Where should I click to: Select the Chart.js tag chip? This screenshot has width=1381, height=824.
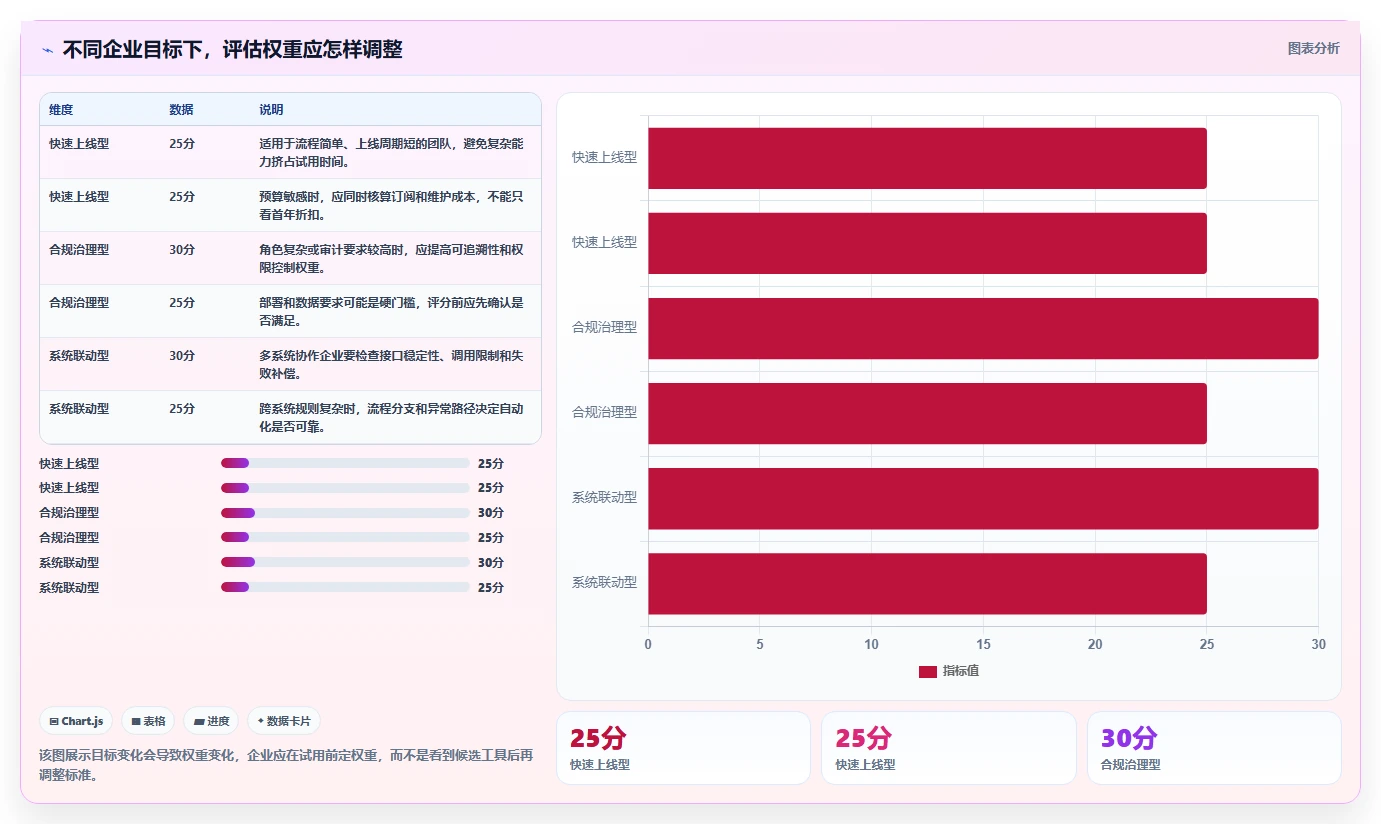click(x=76, y=721)
